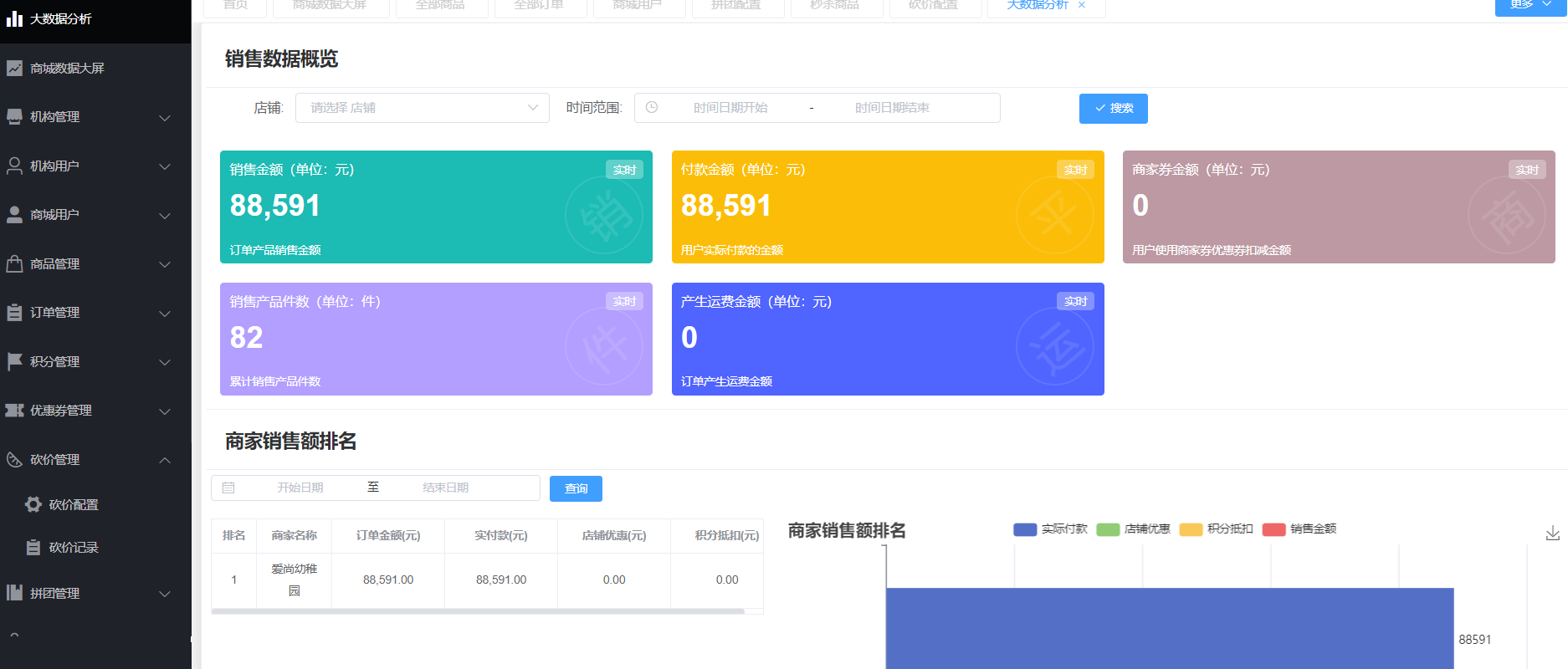Click the 店铺优惠(元) column header

[614, 536]
